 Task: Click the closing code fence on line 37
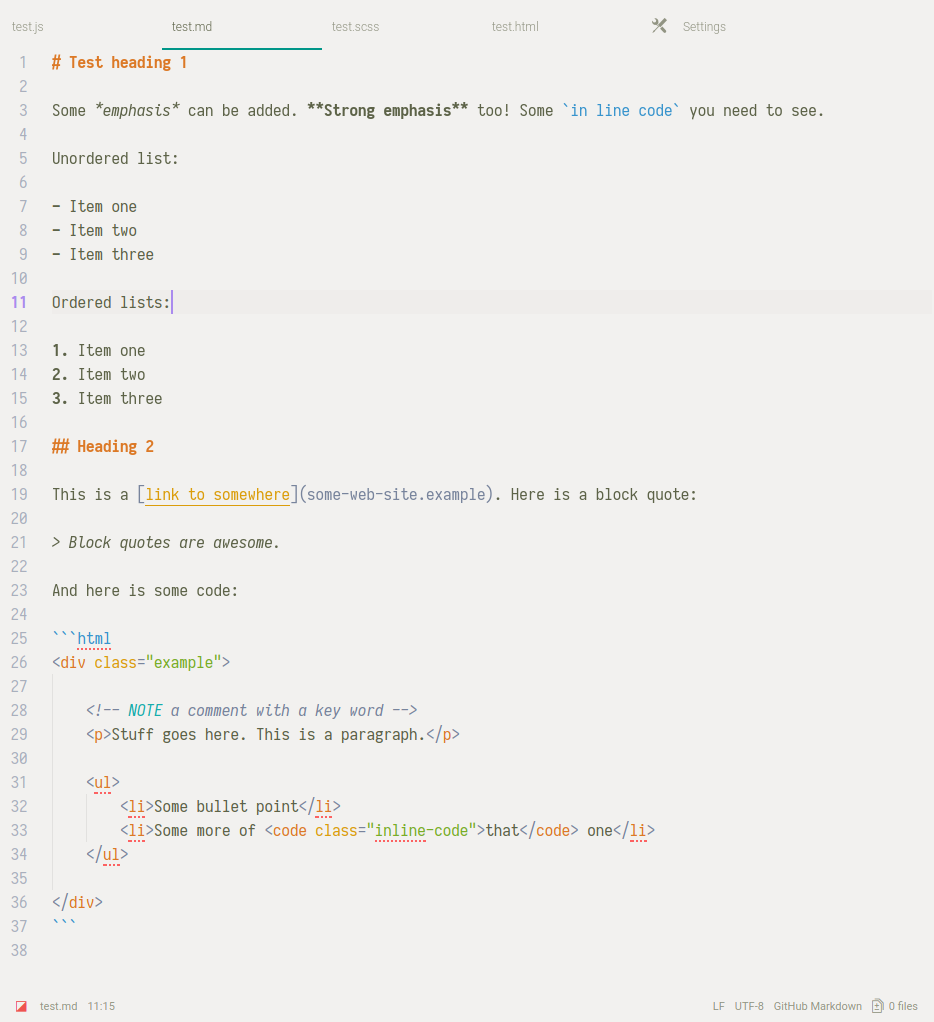(64, 922)
